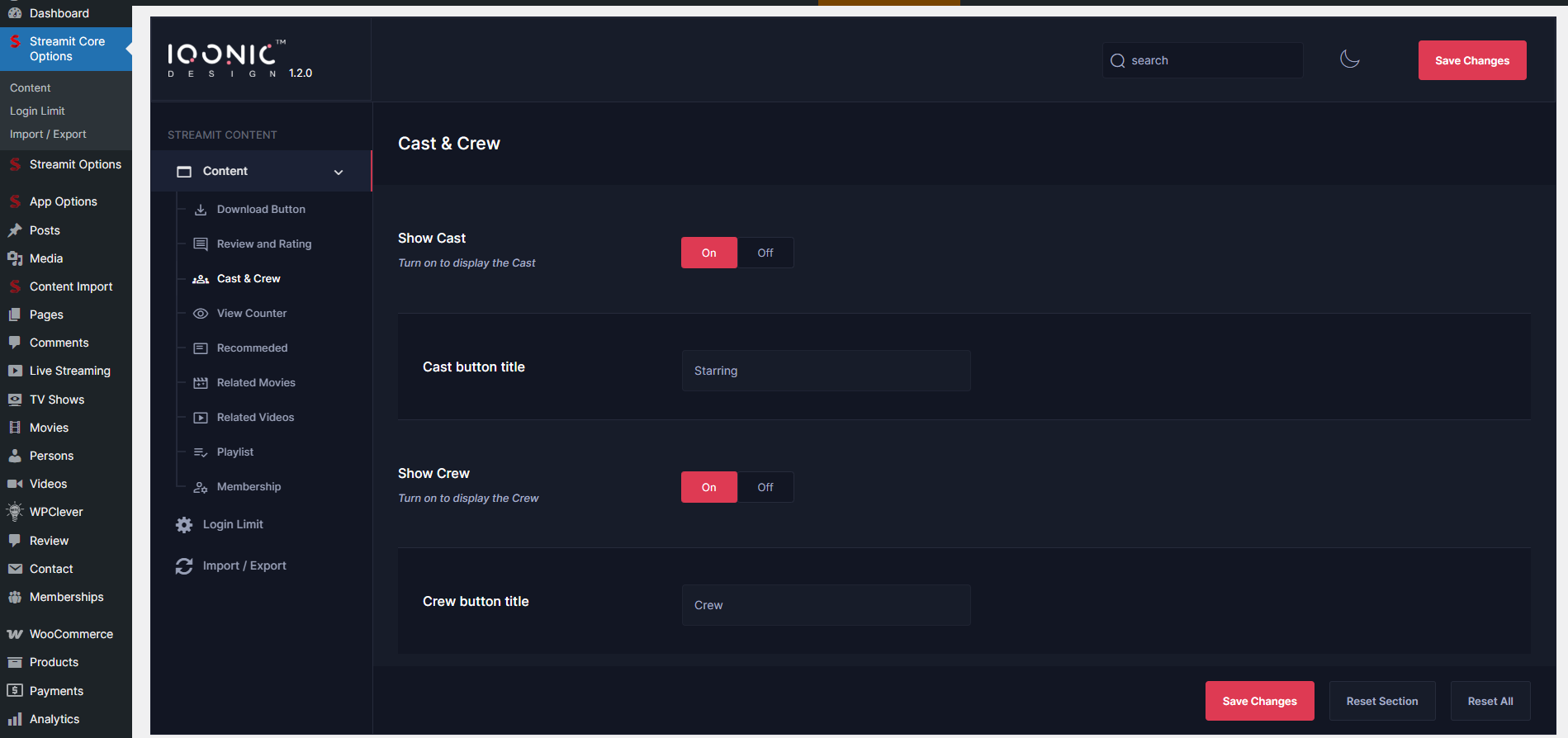Click the Related Movies icon
This screenshot has height=738, width=1568.
point(201,383)
